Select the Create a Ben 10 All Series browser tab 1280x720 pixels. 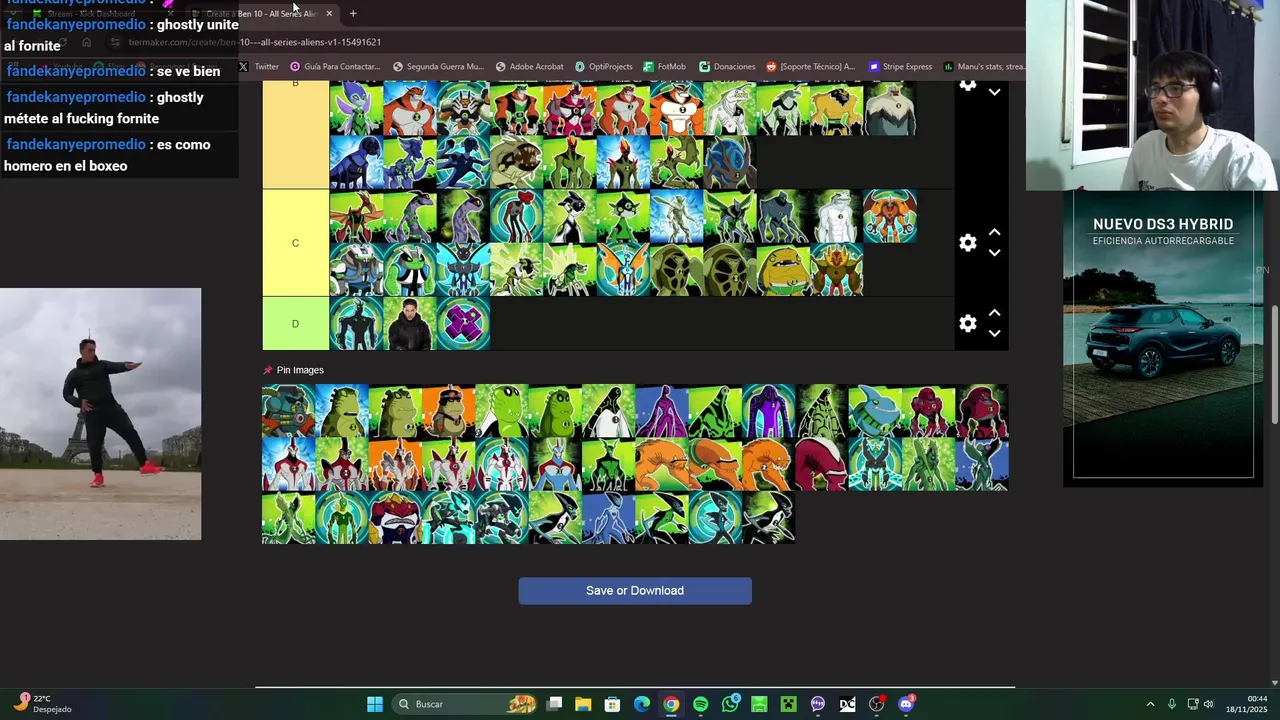pyautogui.click(x=262, y=14)
